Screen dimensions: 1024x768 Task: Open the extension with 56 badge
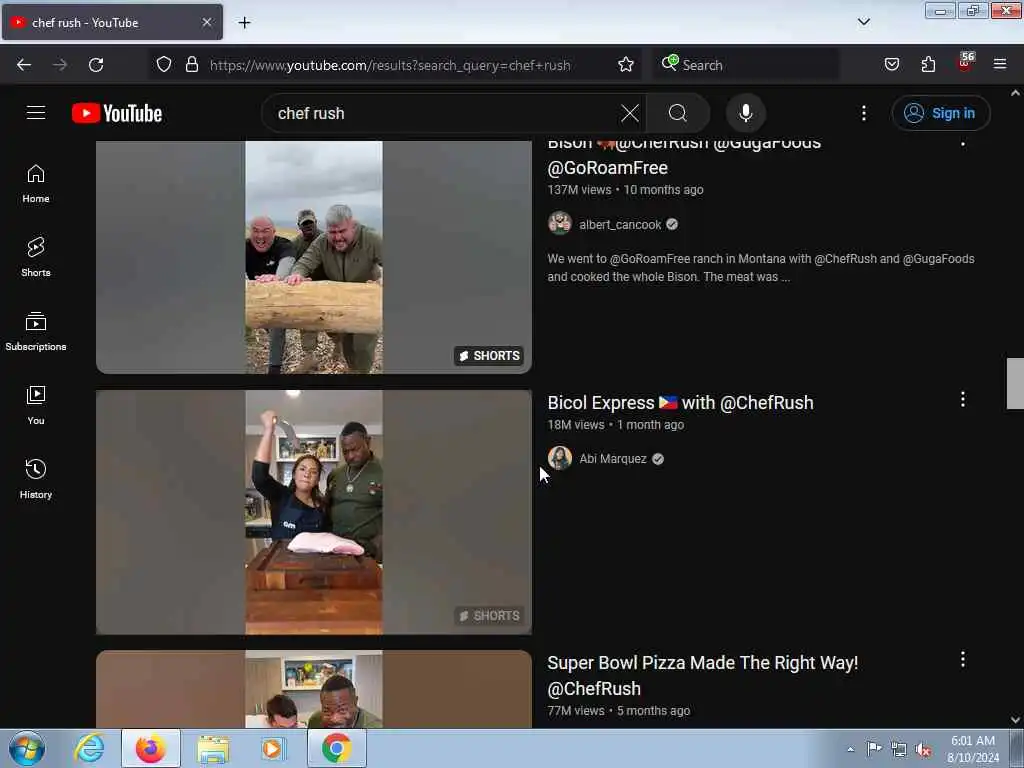pos(965,62)
